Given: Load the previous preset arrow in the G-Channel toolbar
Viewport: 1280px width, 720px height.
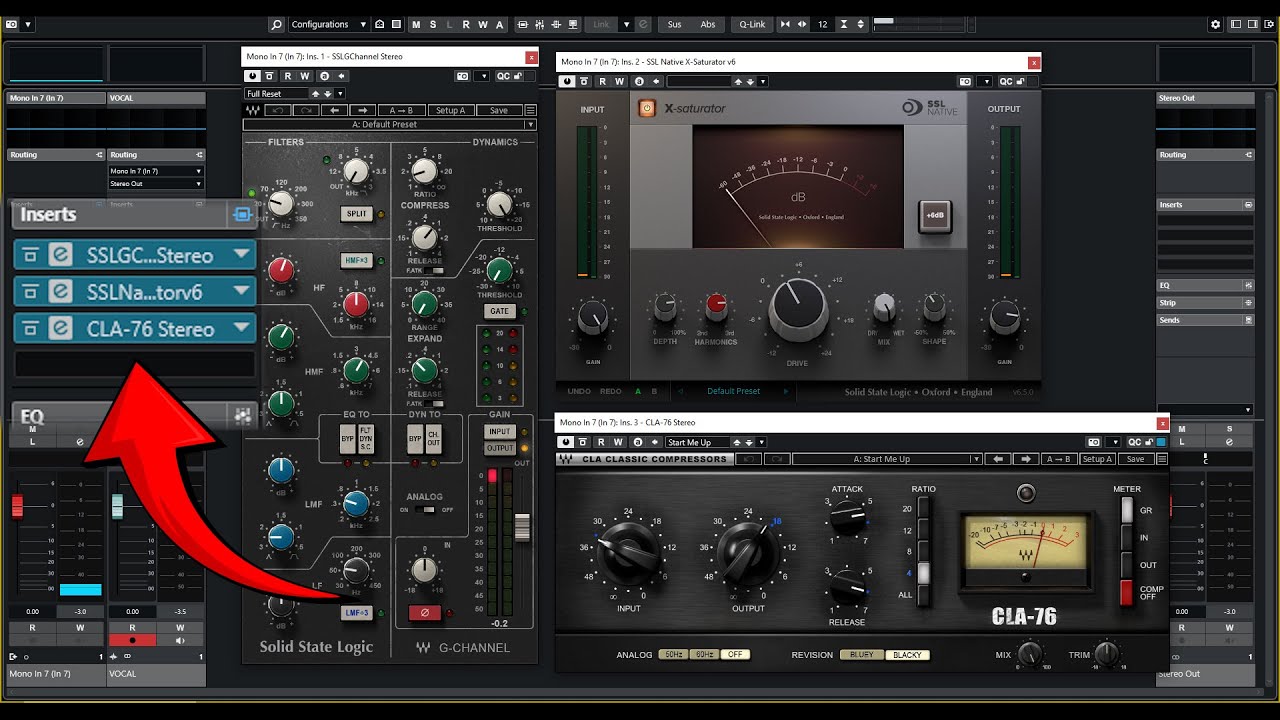Looking at the screenshot, I should coord(334,110).
